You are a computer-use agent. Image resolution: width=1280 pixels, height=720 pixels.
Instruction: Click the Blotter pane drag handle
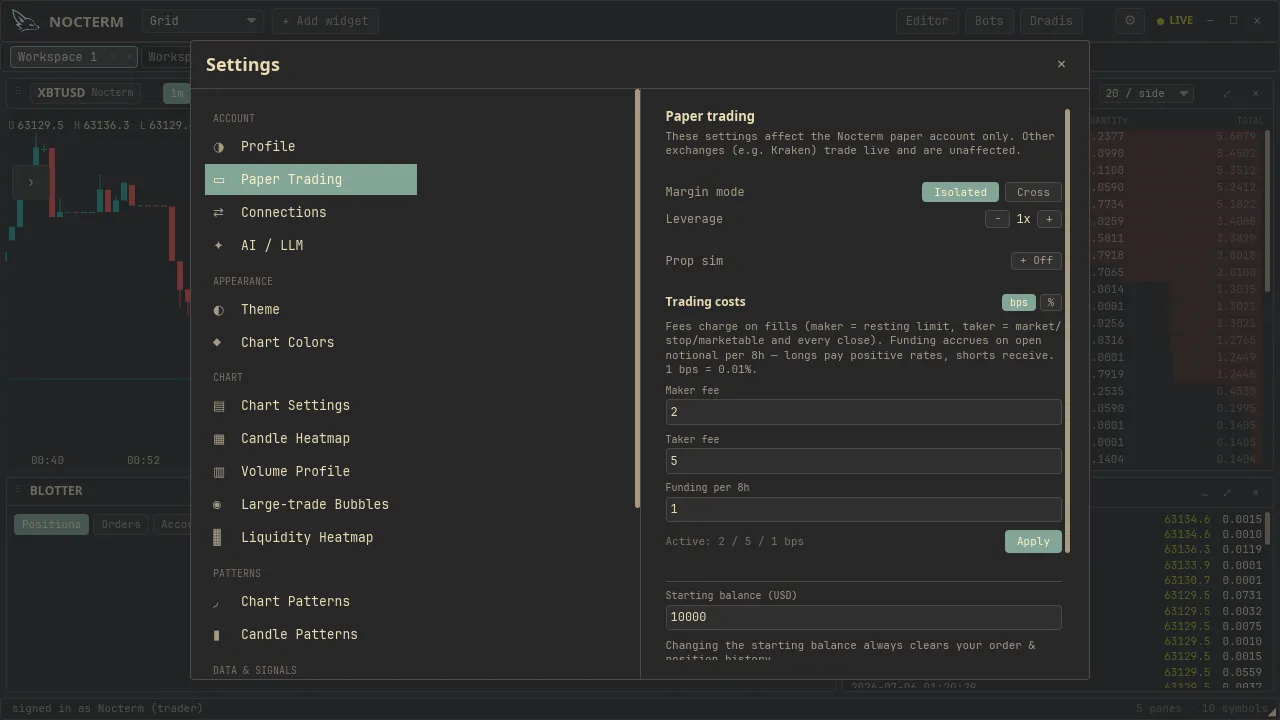[x=18, y=491]
